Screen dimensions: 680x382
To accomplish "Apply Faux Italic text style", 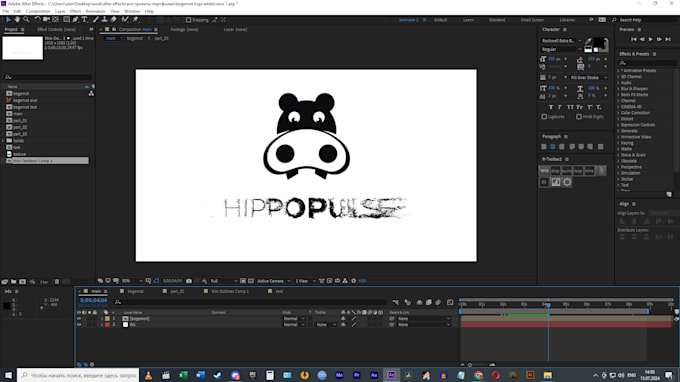I will [x=560, y=107].
